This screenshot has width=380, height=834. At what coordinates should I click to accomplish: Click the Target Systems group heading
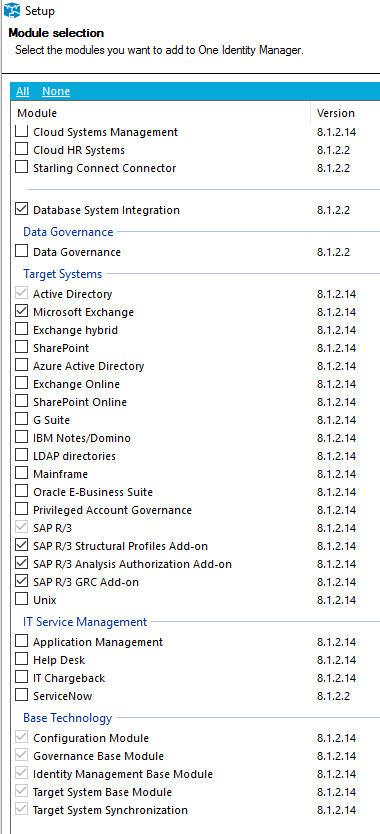tap(62, 274)
